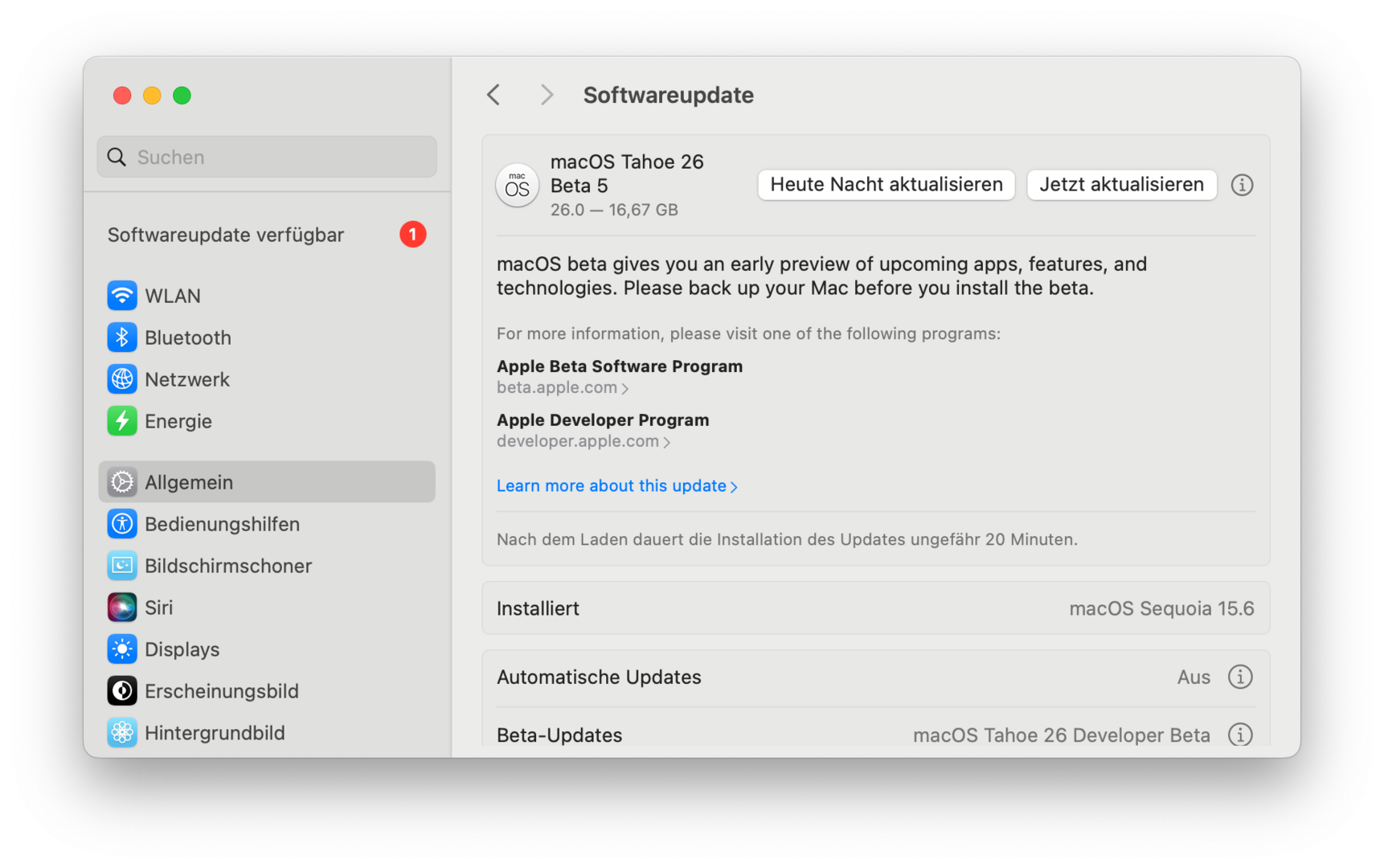
Task: Open Bluetooth settings label
Action: coord(188,338)
